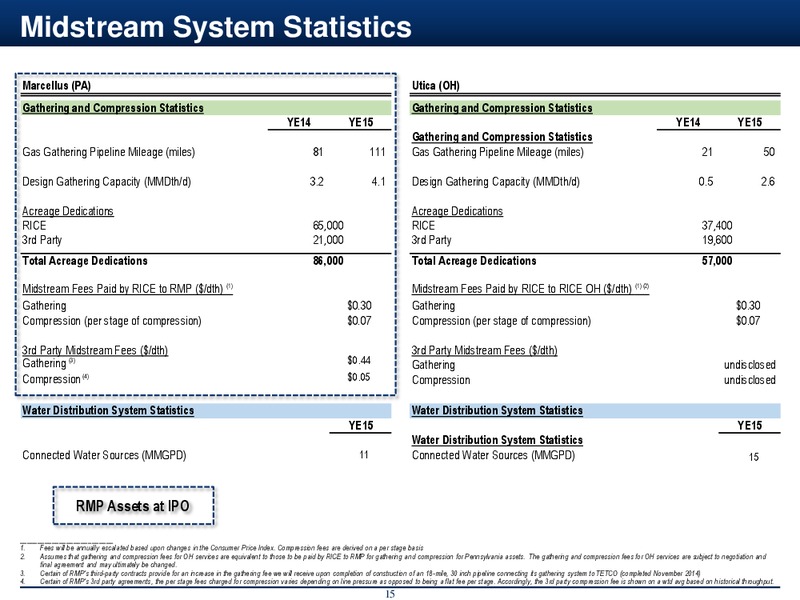Click Utica pipeline mileage YE15 value 50
The width and height of the screenshot is (800, 600).
click(769, 152)
